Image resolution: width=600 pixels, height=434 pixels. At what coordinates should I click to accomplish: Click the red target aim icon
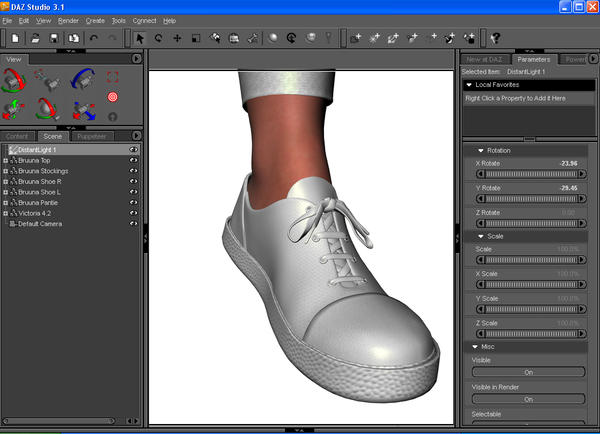pyautogui.click(x=112, y=97)
